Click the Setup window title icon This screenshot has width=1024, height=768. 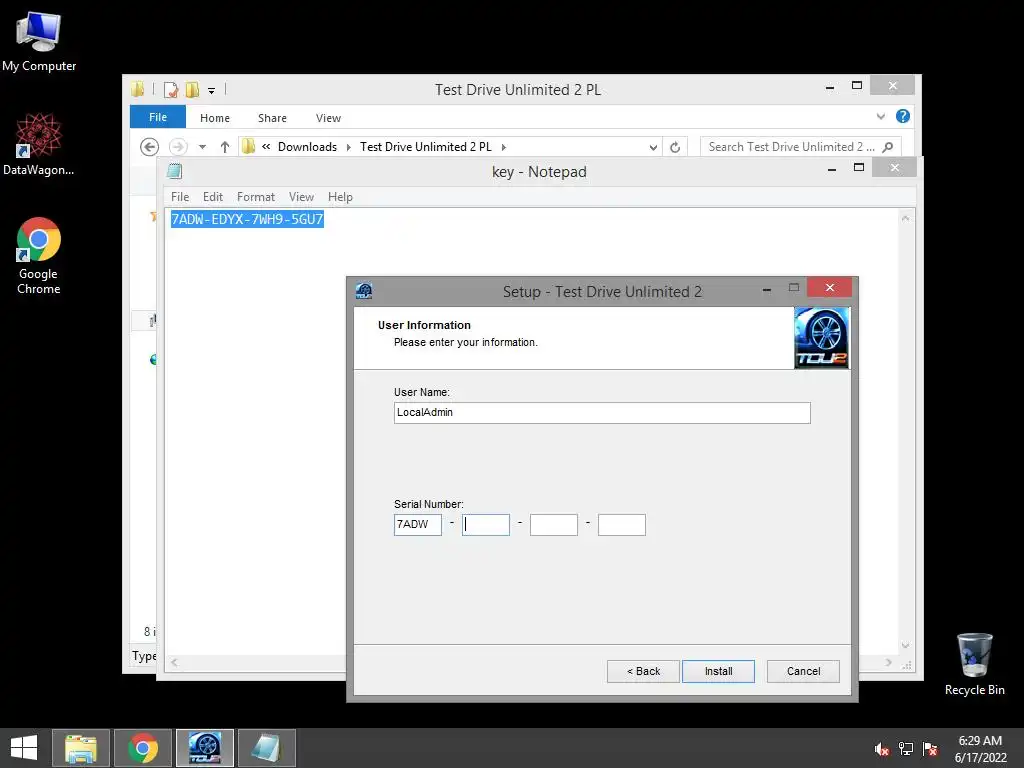(364, 291)
